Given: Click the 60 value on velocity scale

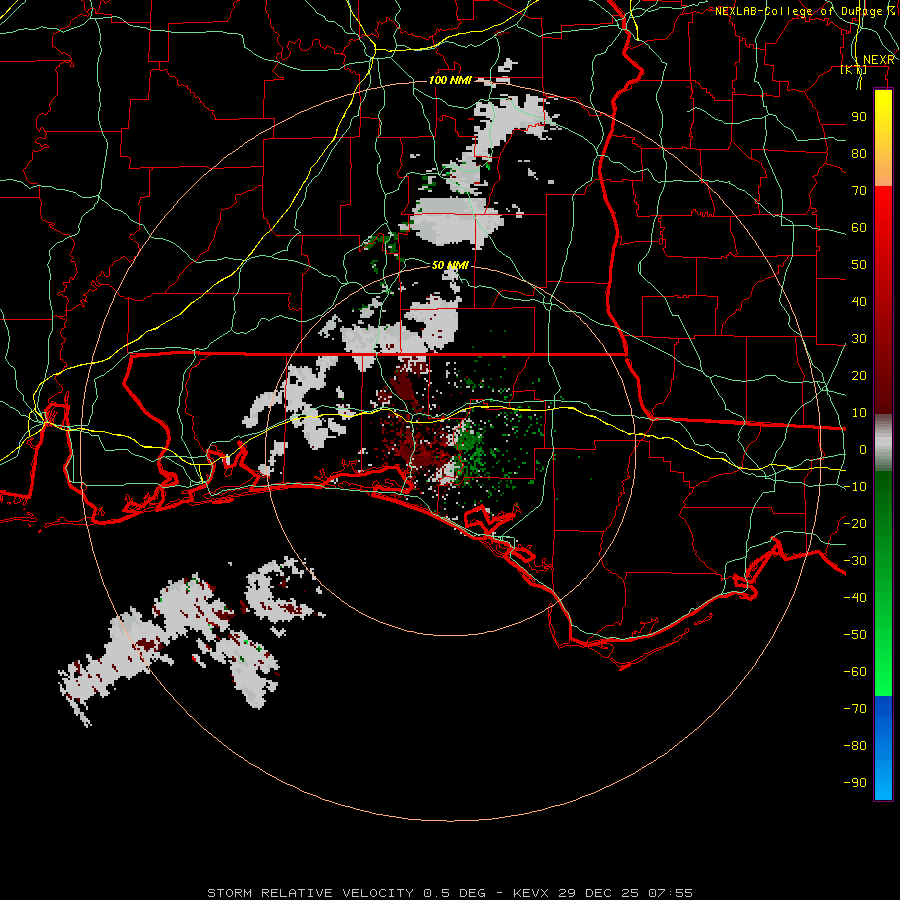Looking at the screenshot, I should [x=859, y=227].
